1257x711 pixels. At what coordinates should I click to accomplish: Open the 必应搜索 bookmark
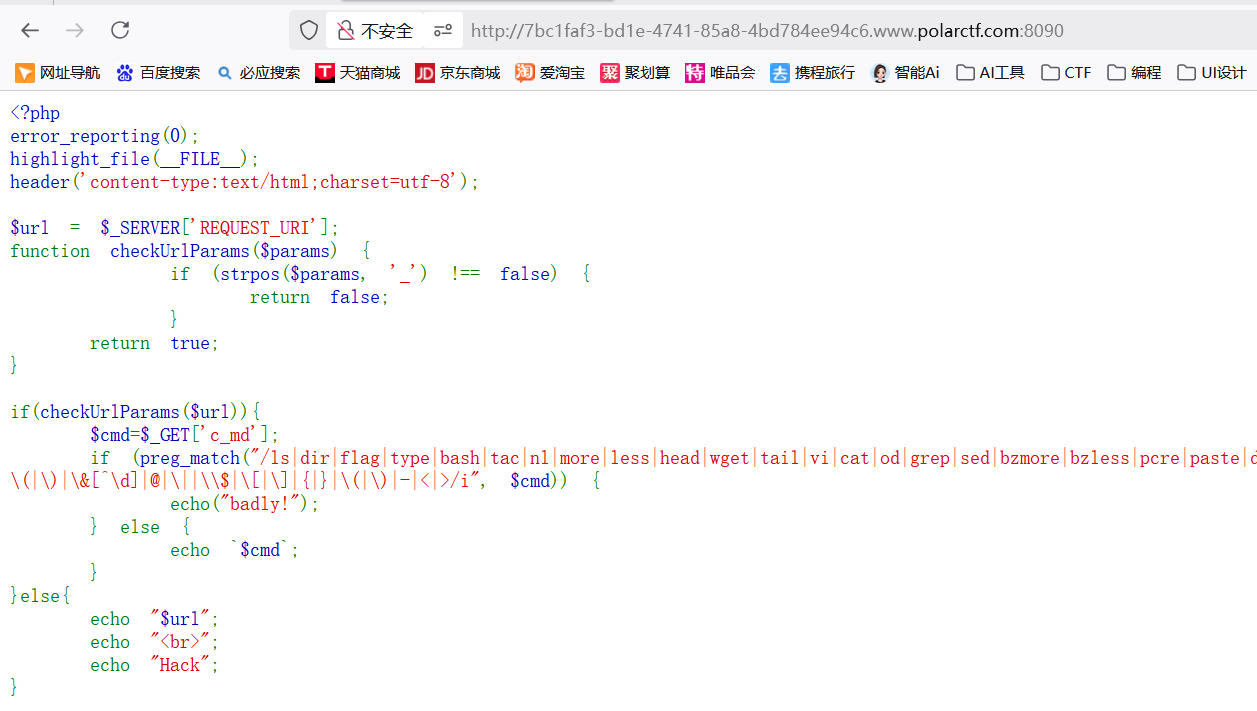click(x=258, y=72)
